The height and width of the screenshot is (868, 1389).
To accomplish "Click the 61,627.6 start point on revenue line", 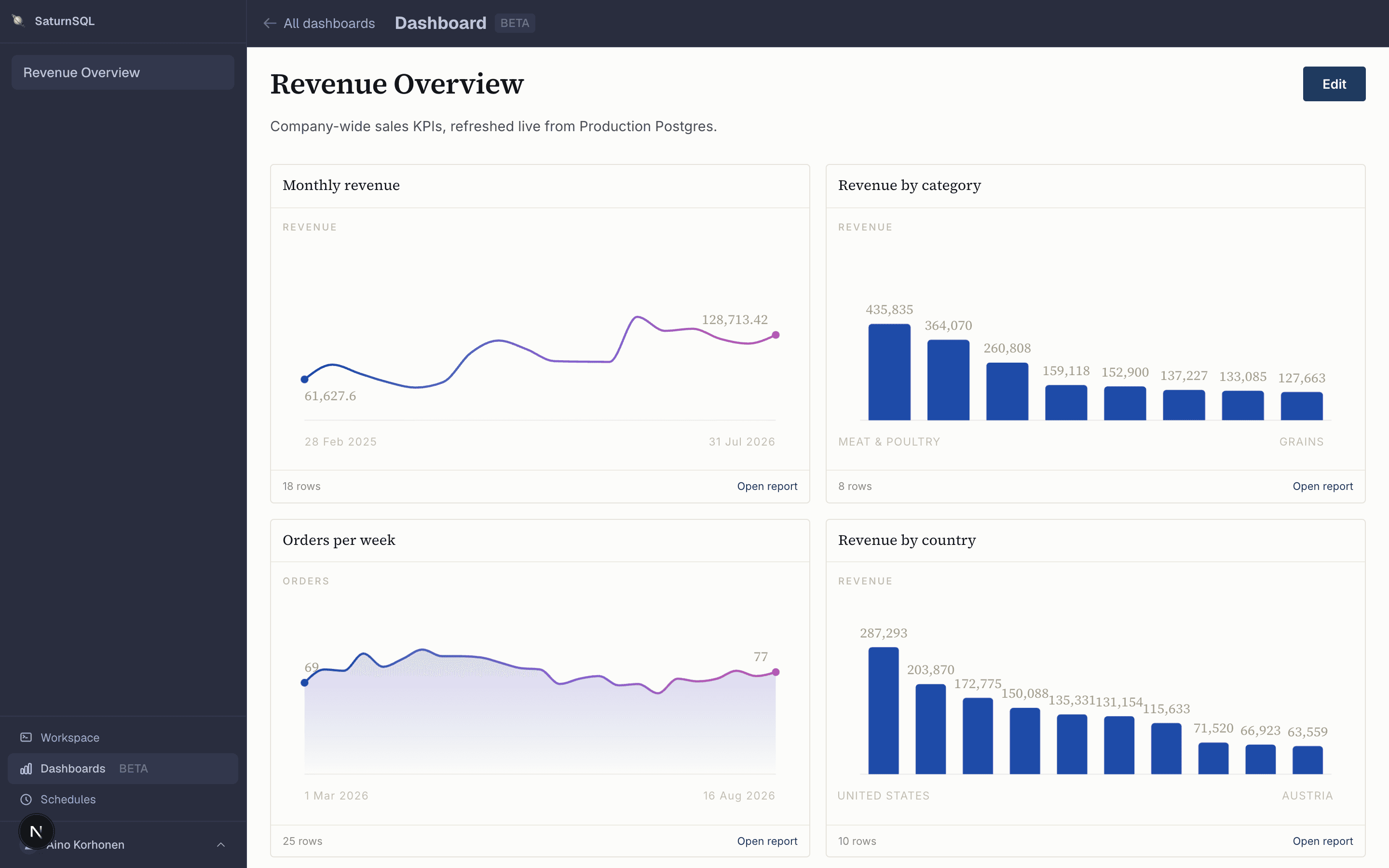I will tap(305, 379).
